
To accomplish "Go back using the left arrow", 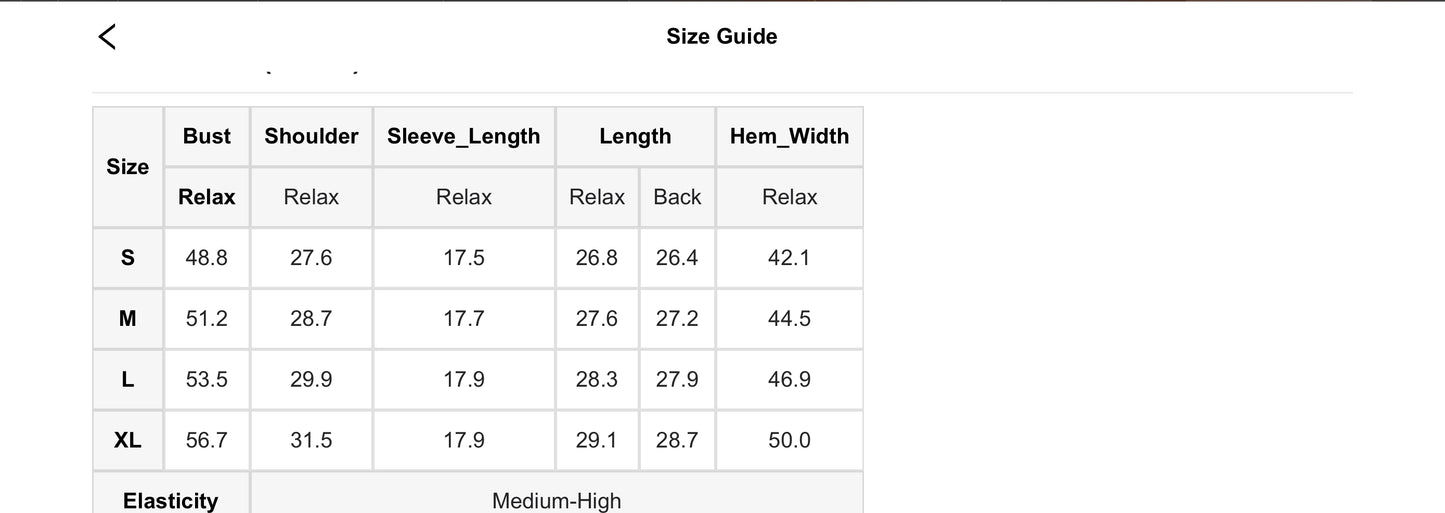I will tap(107, 37).
